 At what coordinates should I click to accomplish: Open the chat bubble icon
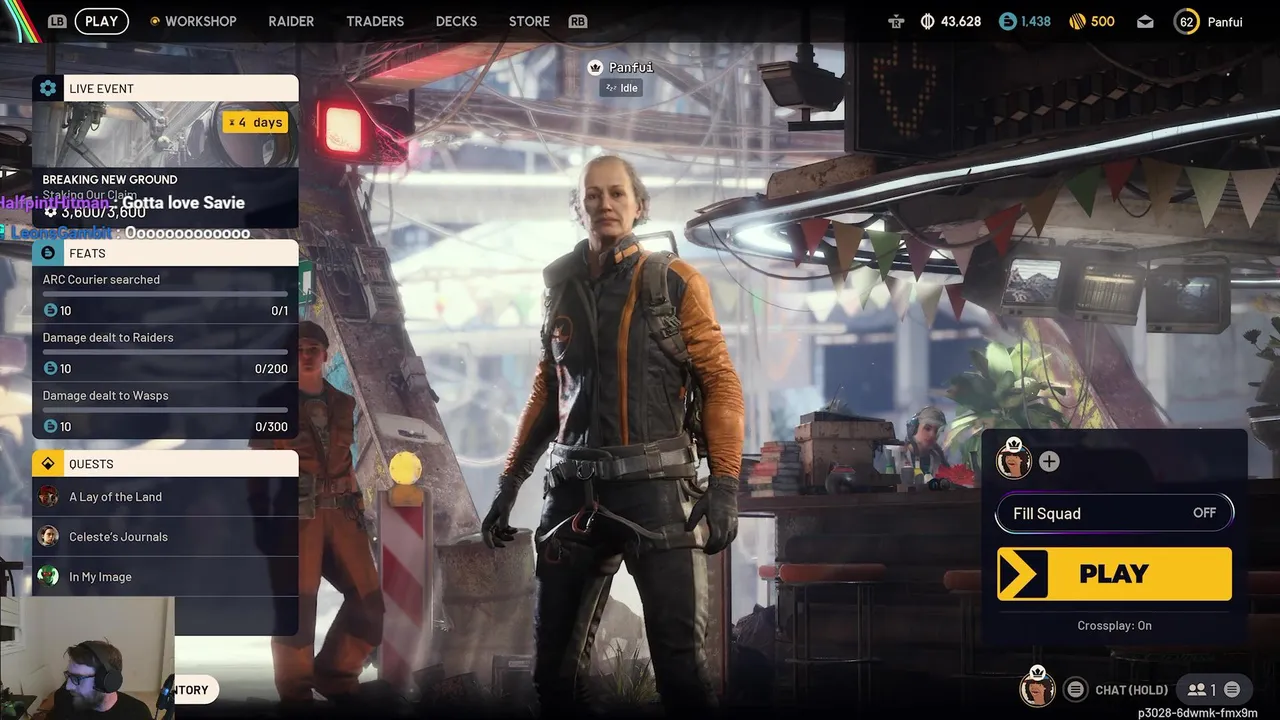(x=1075, y=689)
